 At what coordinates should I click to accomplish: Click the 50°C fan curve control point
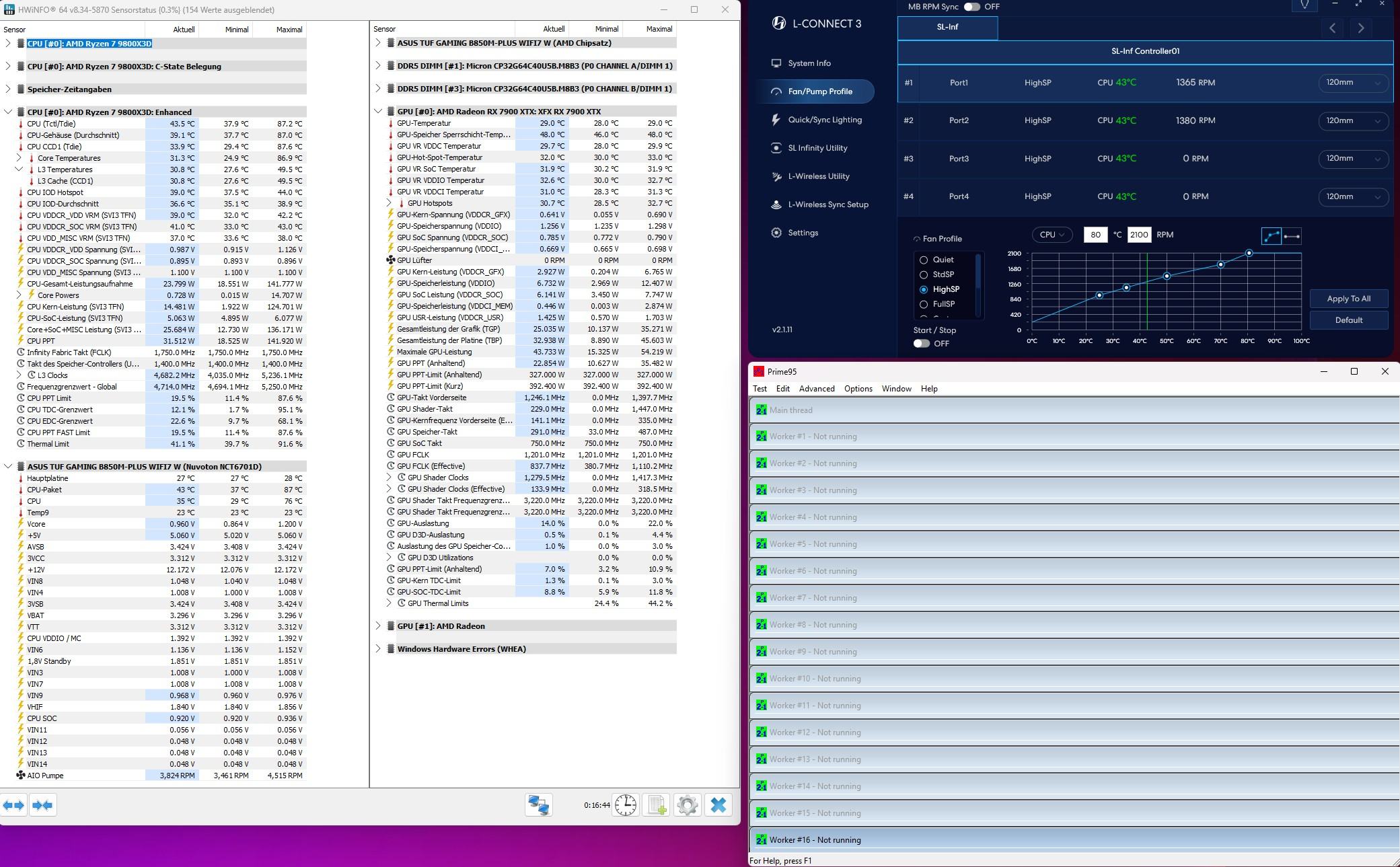(x=1167, y=276)
